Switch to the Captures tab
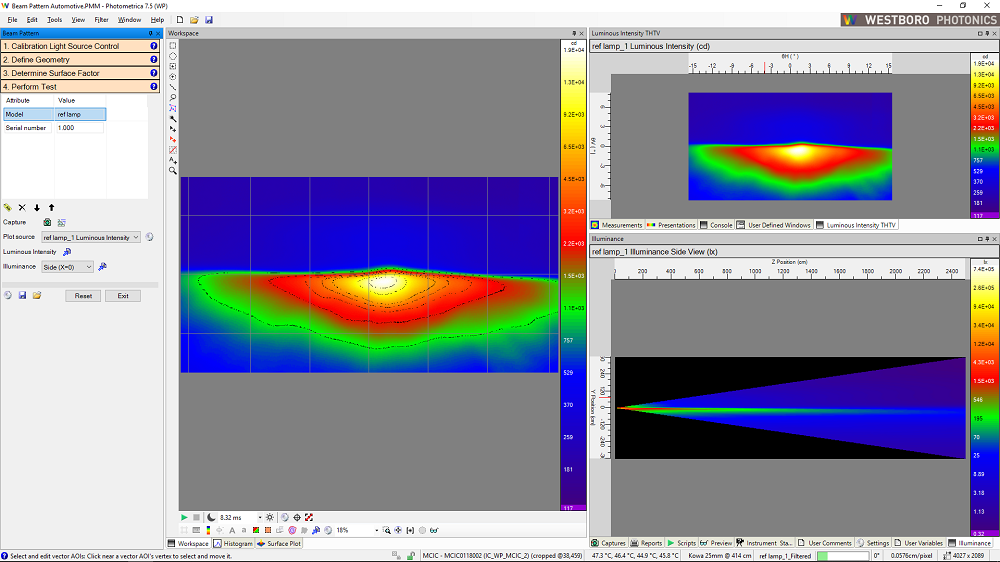 coord(608,543)
